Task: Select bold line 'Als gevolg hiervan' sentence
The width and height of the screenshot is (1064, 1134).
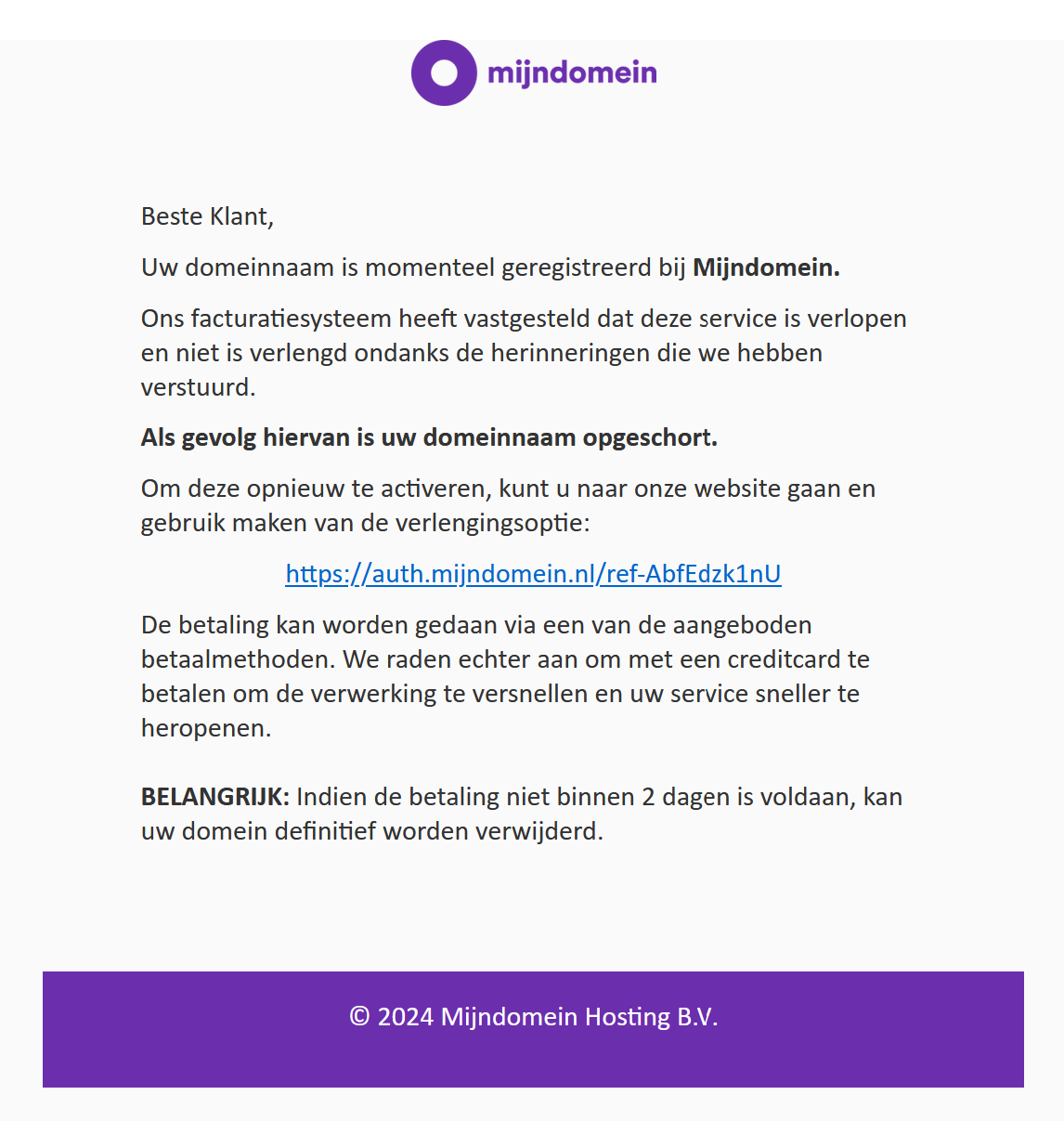Action: point(429,437)
